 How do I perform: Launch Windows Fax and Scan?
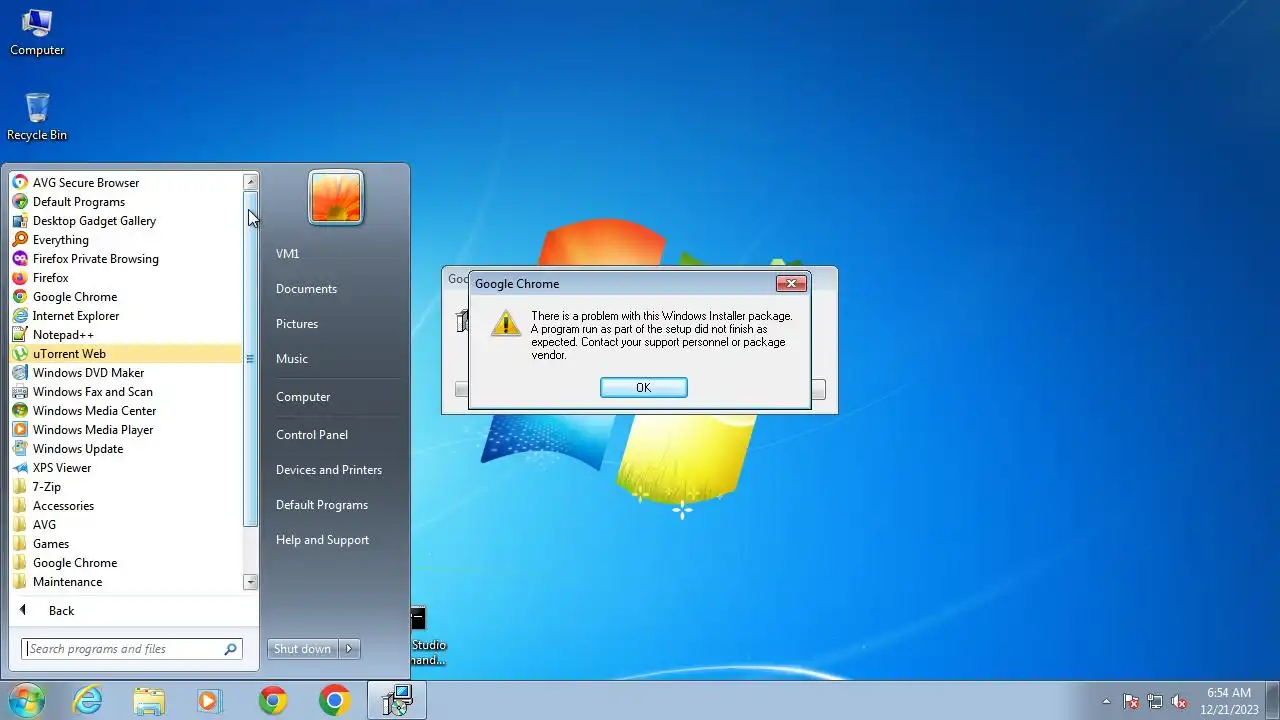coord(126,392)
